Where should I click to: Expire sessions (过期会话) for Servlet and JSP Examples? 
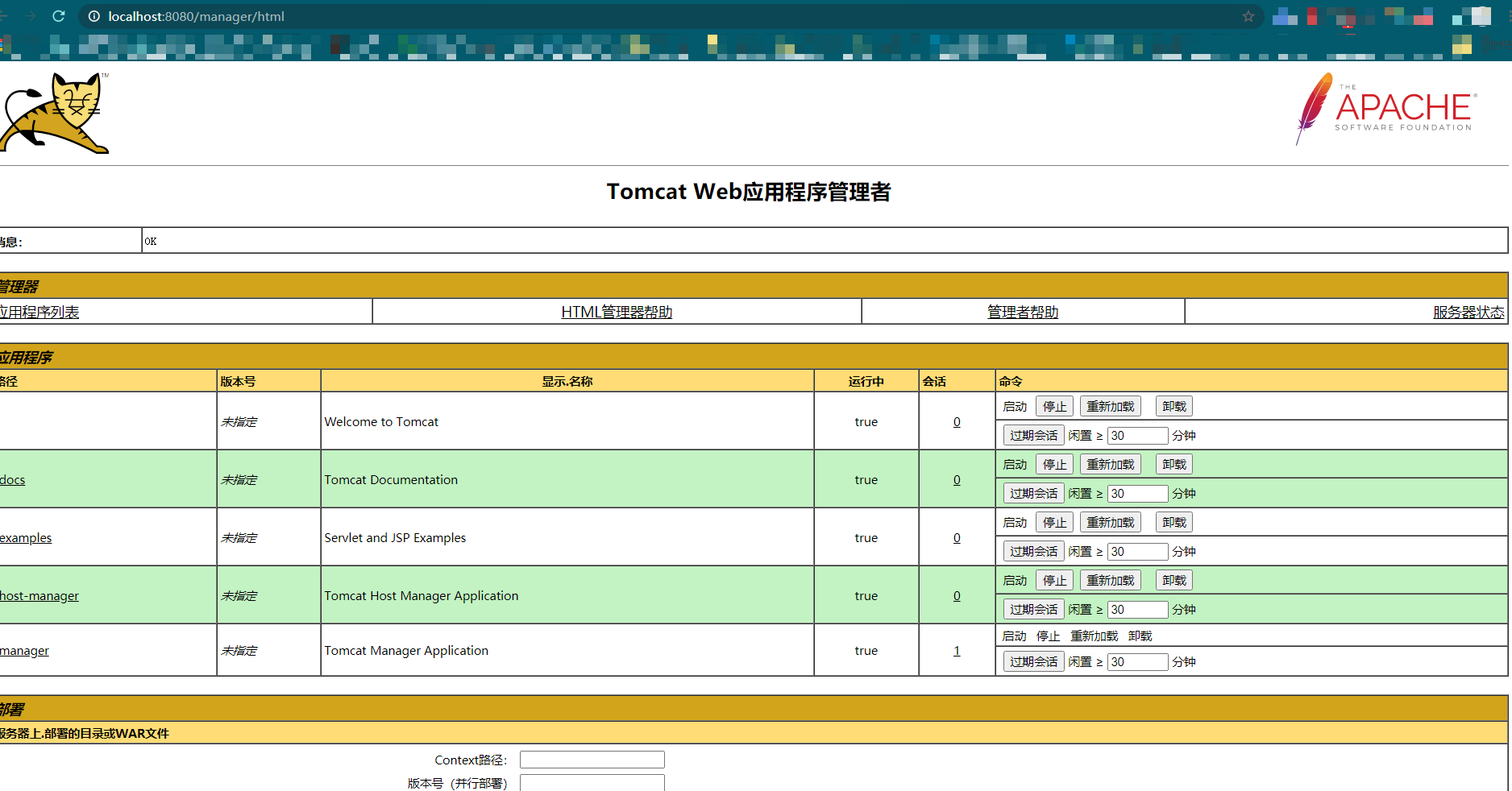1034,552
